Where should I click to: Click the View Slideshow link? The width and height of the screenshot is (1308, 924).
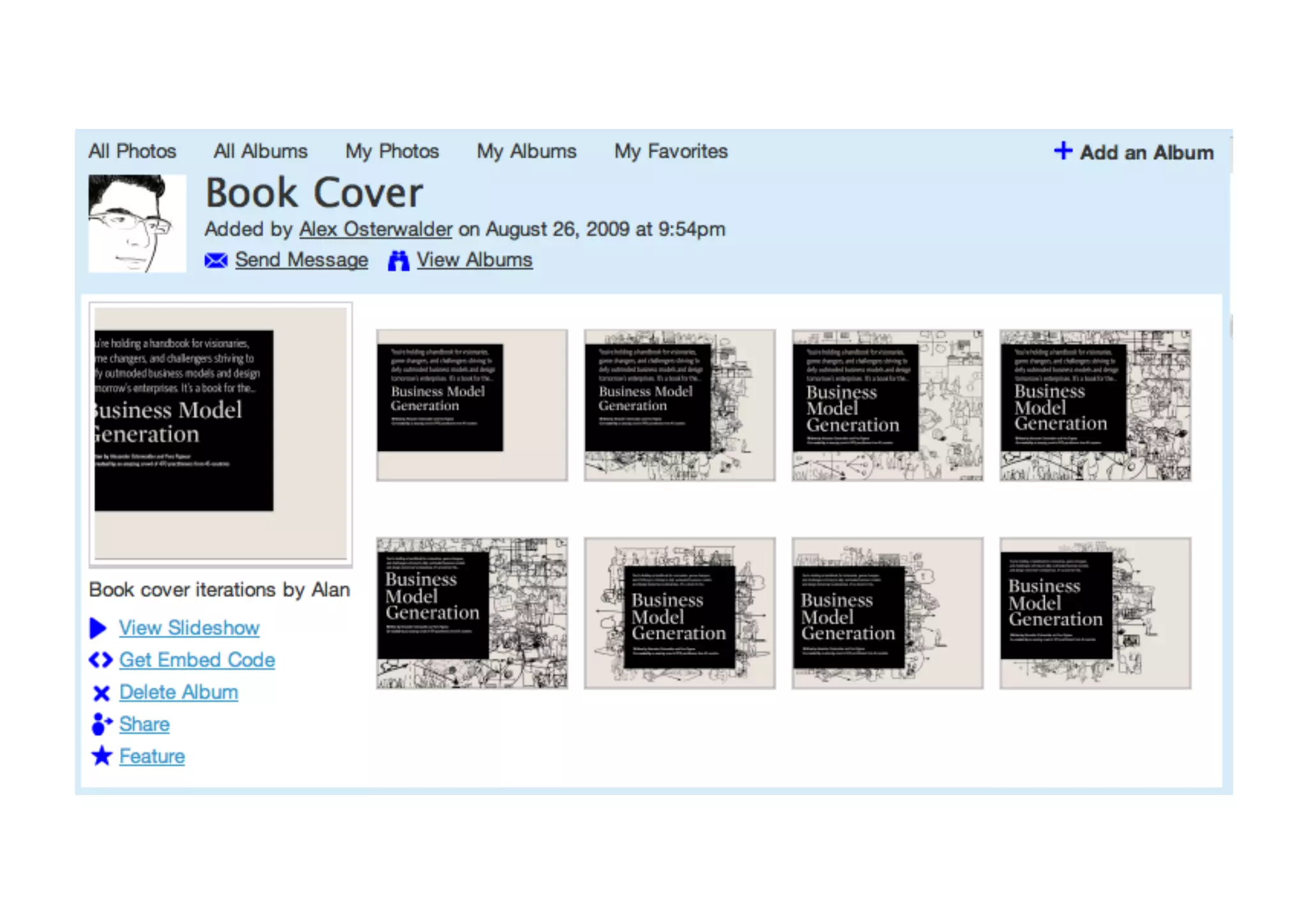(x=189, y=628)
